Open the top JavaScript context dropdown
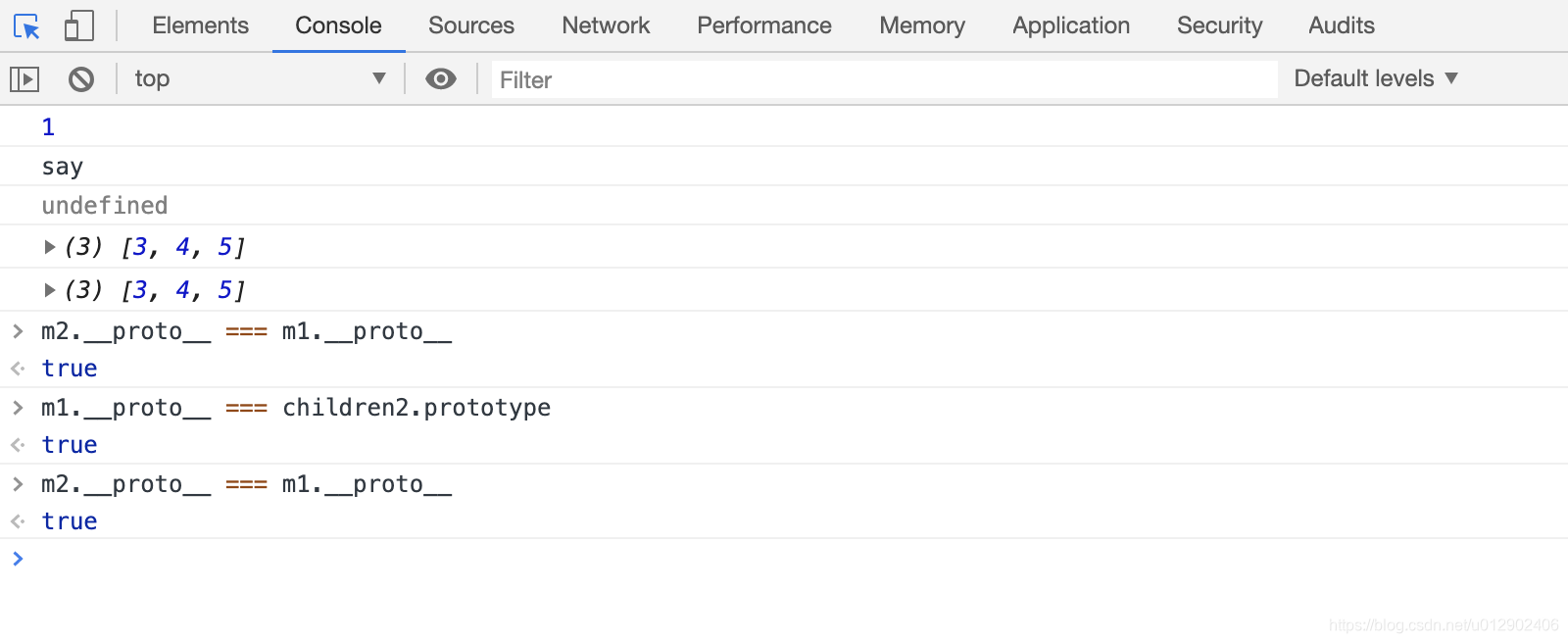Screen dimensions: 1568x643 pos(260,78)
